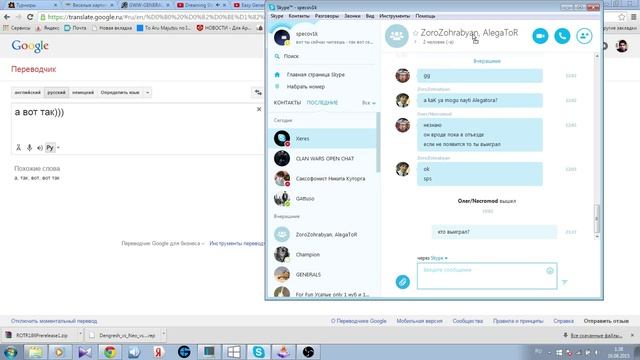
Task: Click the attach file paperclip icon in Skype
Action: [x=402, y=282]
